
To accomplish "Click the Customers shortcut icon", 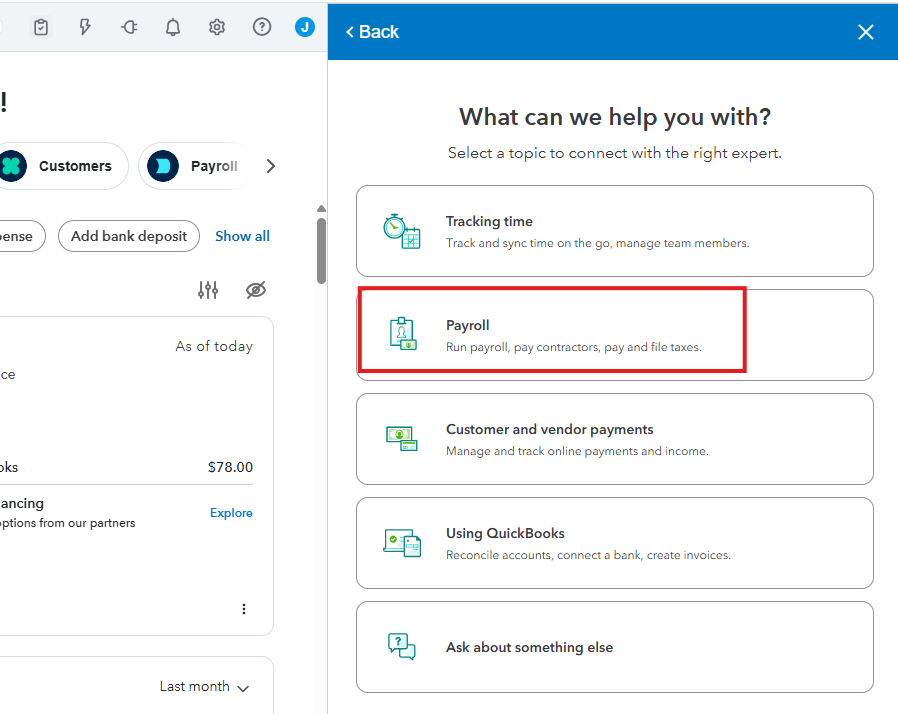I will (x=13, y=166).
